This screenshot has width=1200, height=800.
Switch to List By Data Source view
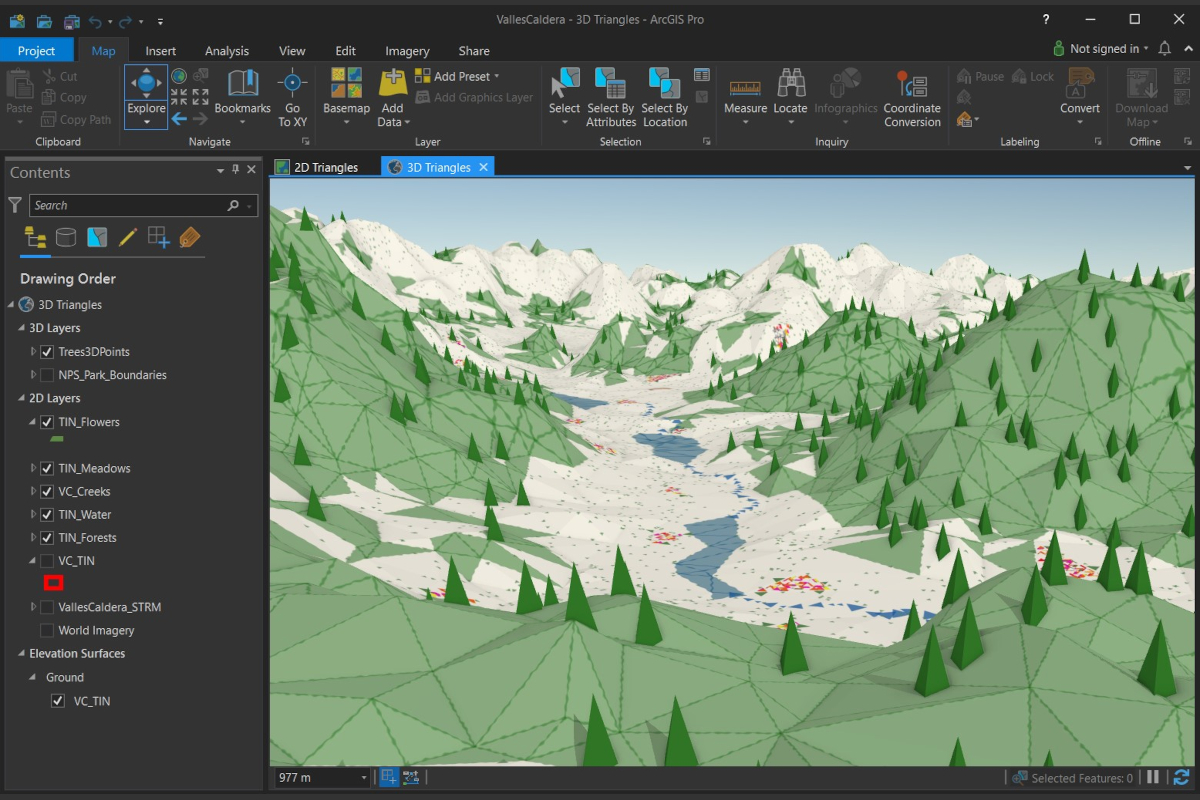coord(66,237)
